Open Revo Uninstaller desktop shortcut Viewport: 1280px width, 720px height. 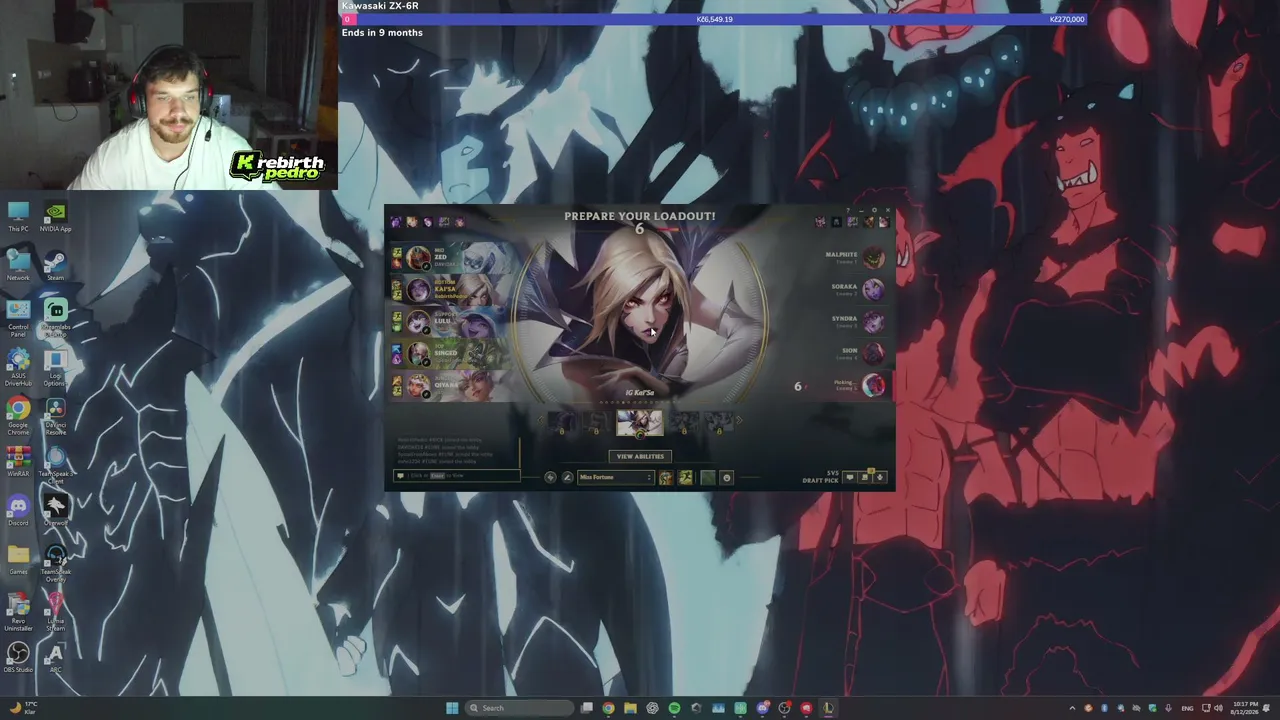point(18,611)
